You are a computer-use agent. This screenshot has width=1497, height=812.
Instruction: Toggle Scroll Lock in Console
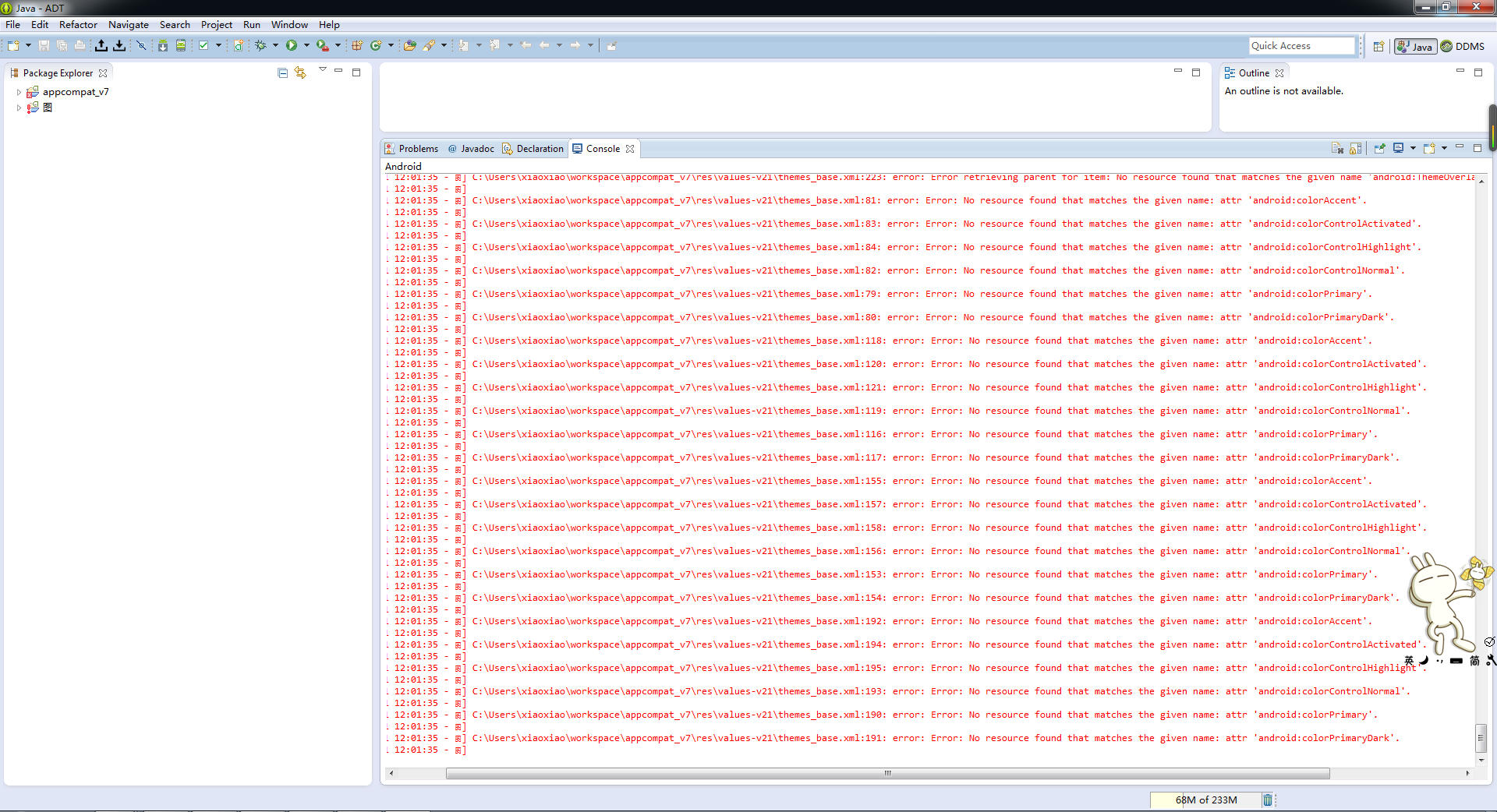[1356, 149]
